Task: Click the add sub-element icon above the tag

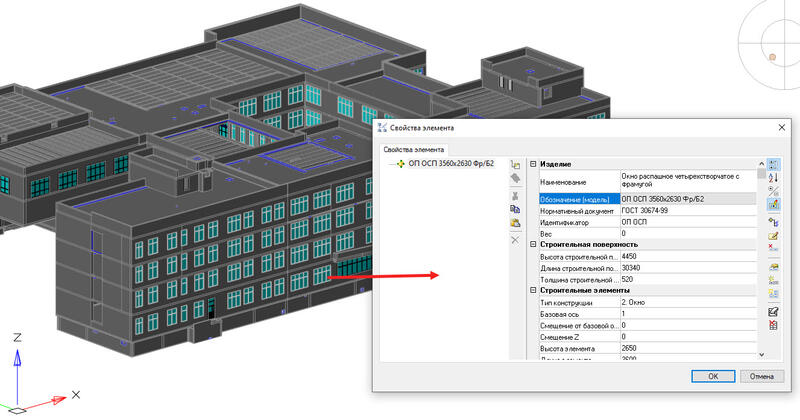Action: (x=516, y=164)
